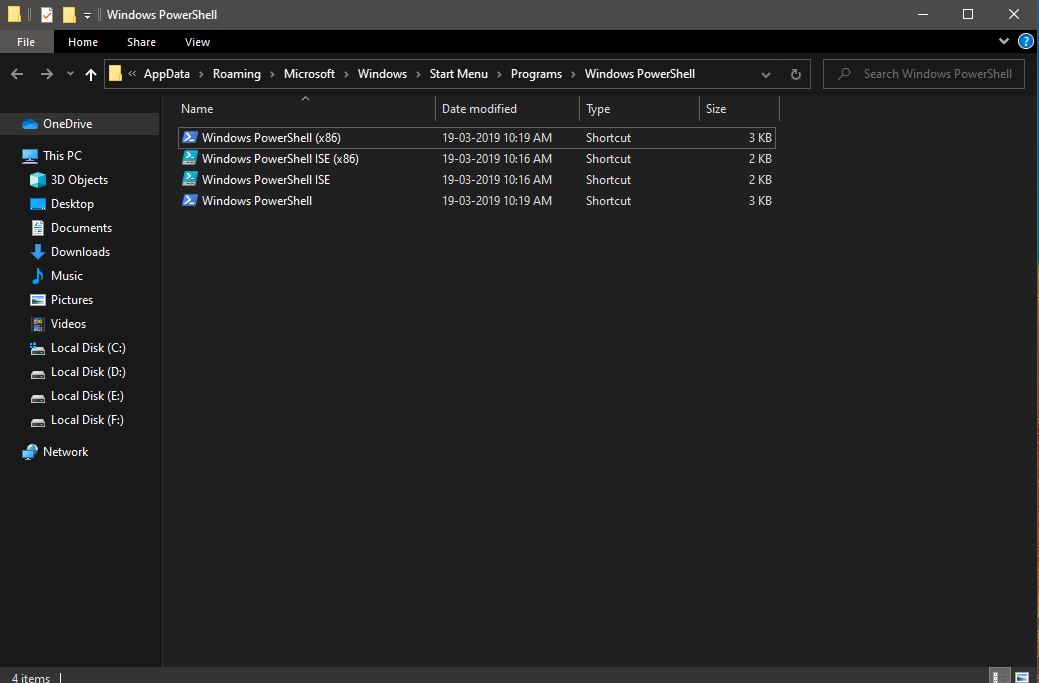Select the 3D Objects folder icon
The height and width of the screenshot is (683, 1039).
click(x=38, y=180)
